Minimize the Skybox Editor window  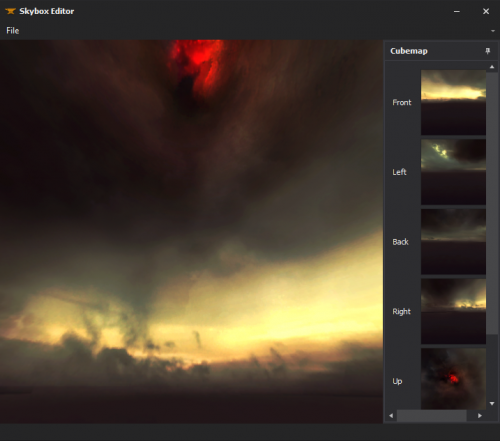point(457,11)
